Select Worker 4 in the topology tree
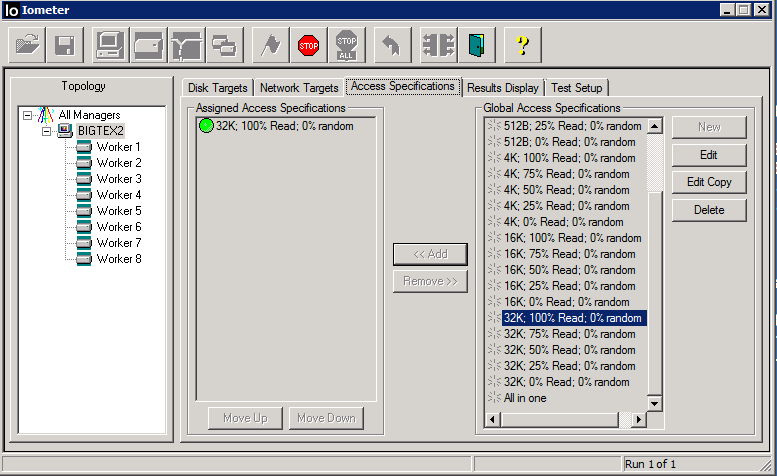This screenshot has width=777, height=476. pos(118,195)
